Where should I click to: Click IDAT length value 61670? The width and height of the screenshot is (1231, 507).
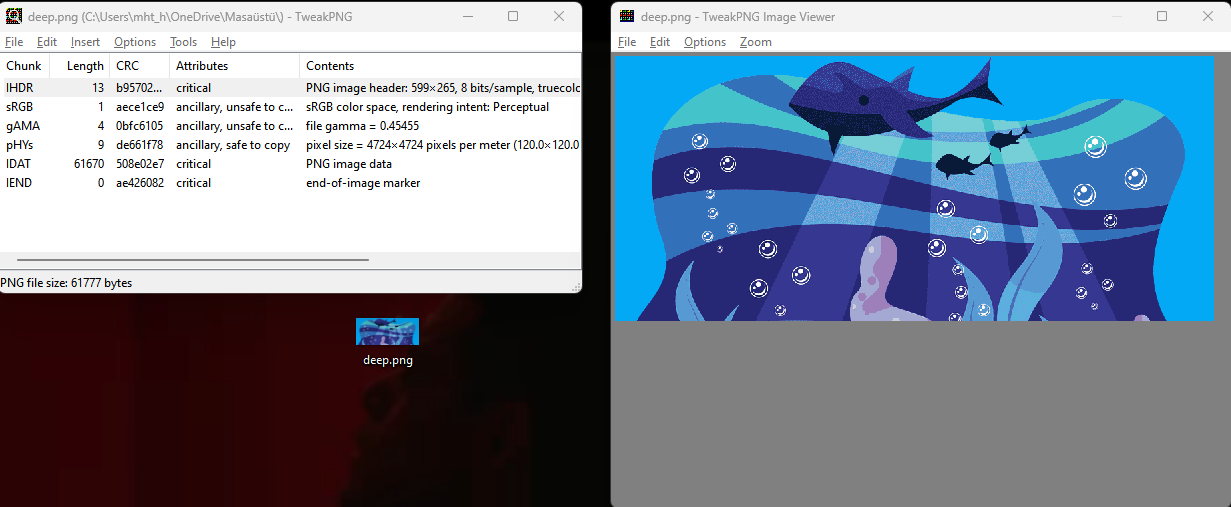89,164
